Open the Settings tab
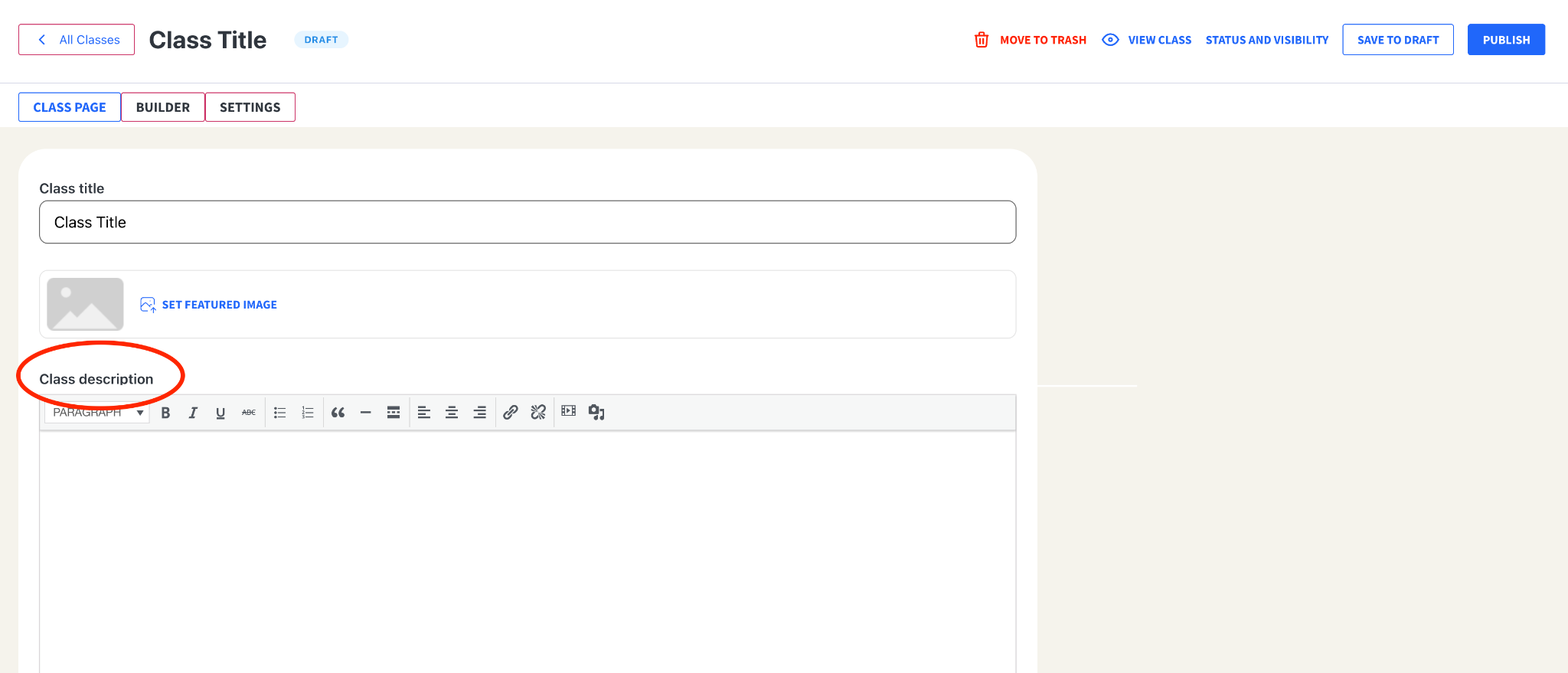This screenshot has width=1568, height=673. [x=250, y=107]
